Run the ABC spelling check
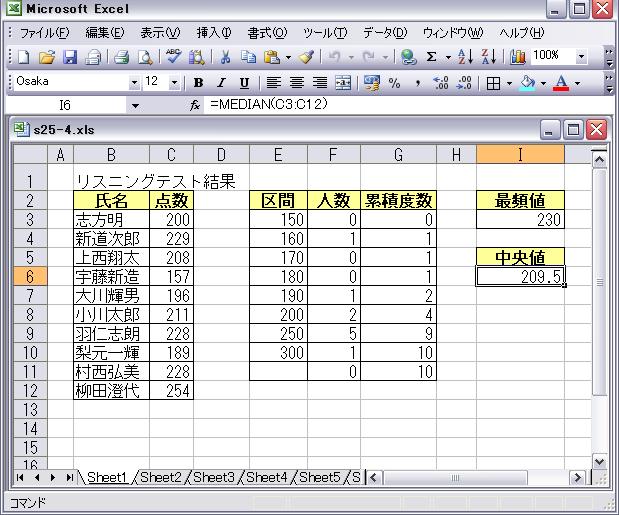 pos(173,58)
